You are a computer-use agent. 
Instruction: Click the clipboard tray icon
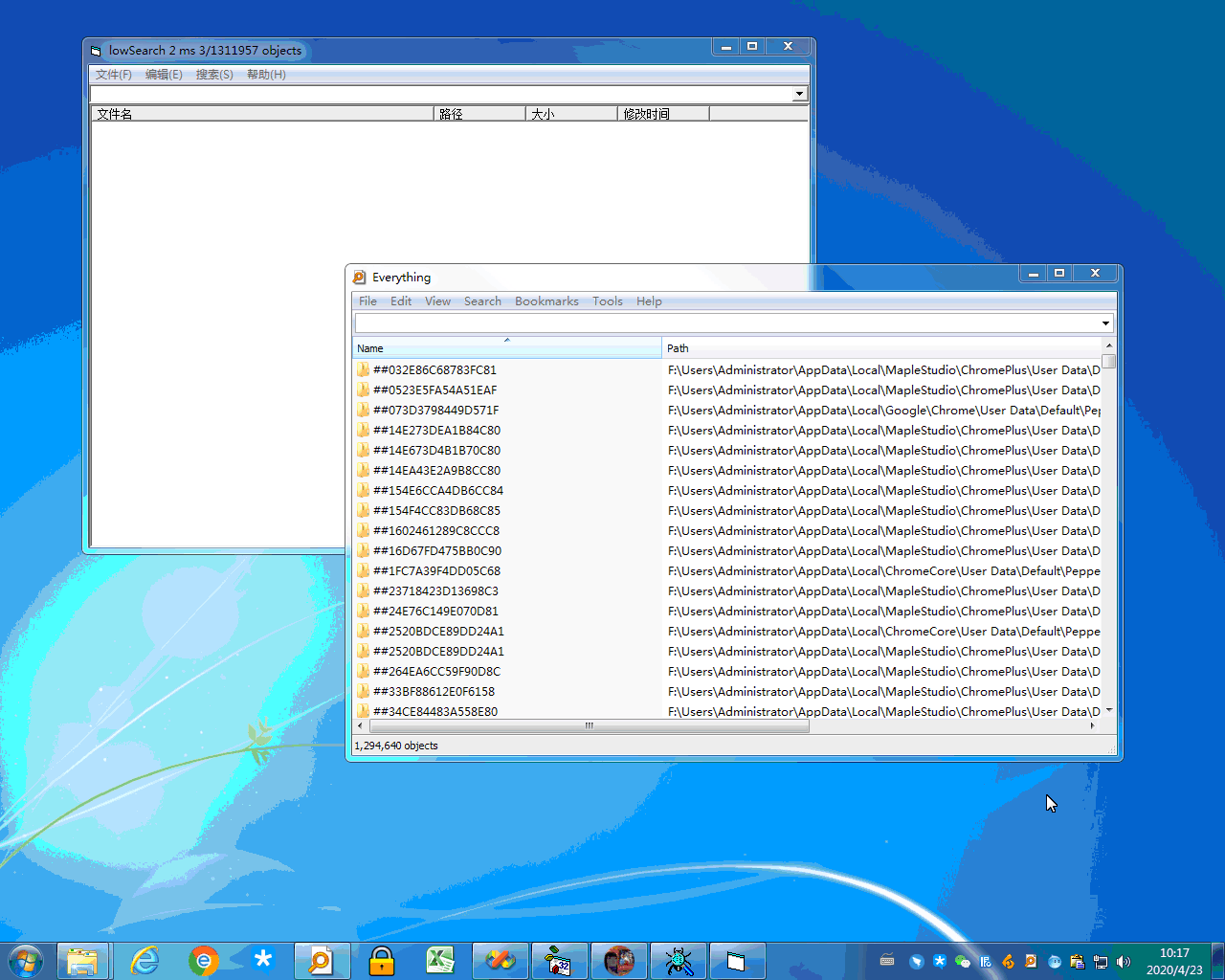point(1078,962)
